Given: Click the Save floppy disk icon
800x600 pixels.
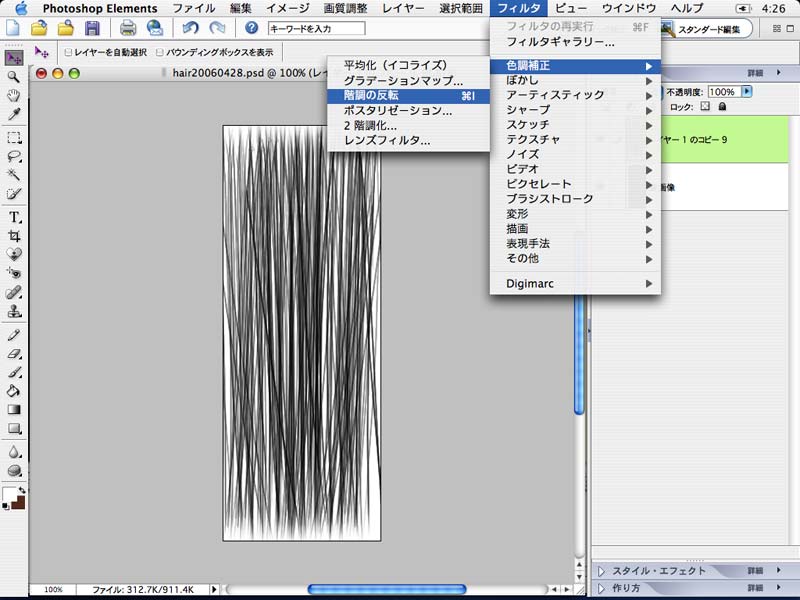Looking at the screenshot, I should click(92, 28).
